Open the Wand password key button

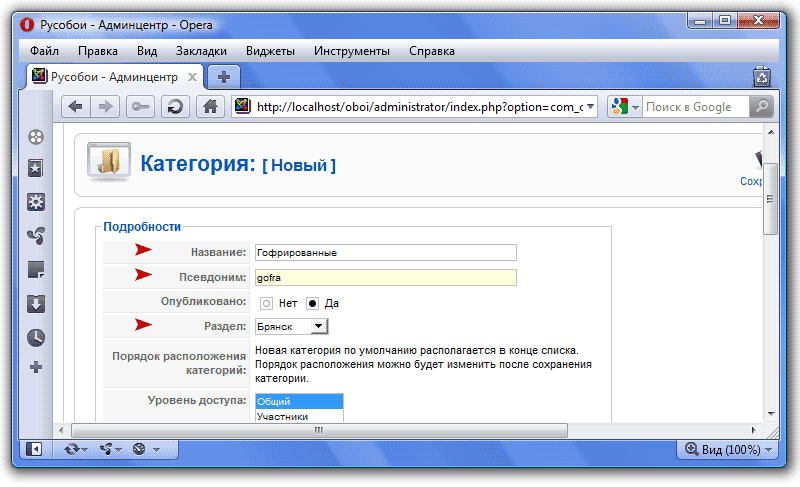(140, 107)
